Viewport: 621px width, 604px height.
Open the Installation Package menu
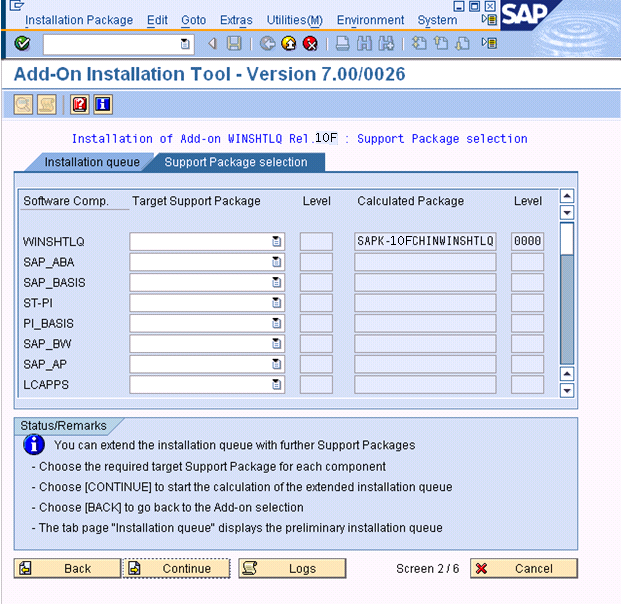[79, 20]
